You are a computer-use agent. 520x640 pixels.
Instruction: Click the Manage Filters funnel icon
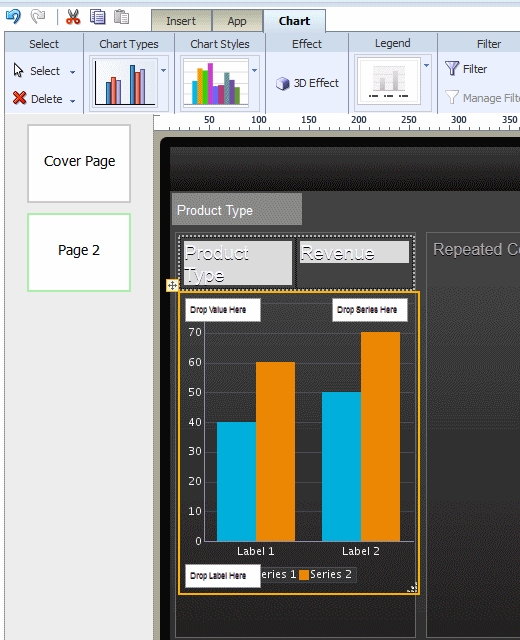[452, 97]
